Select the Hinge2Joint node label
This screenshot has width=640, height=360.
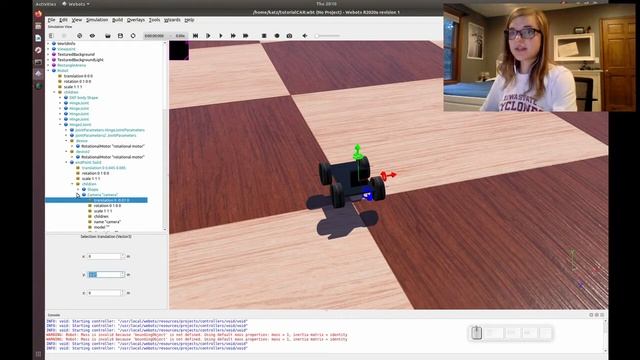80,124
